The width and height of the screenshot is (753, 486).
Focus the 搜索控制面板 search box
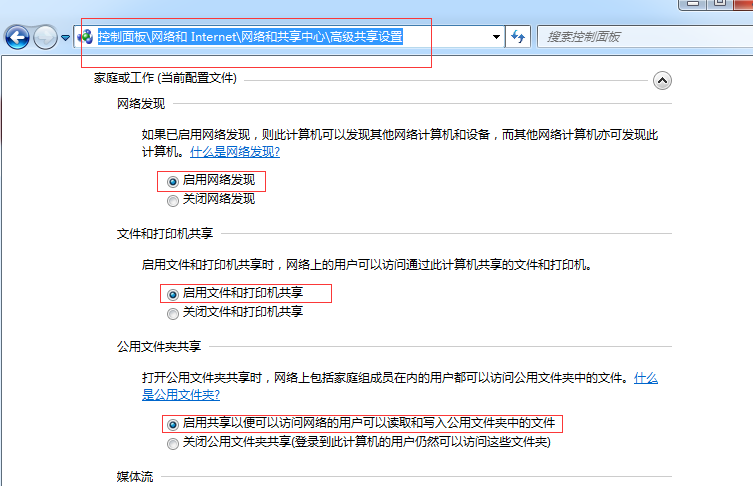(x=645, y=36)
